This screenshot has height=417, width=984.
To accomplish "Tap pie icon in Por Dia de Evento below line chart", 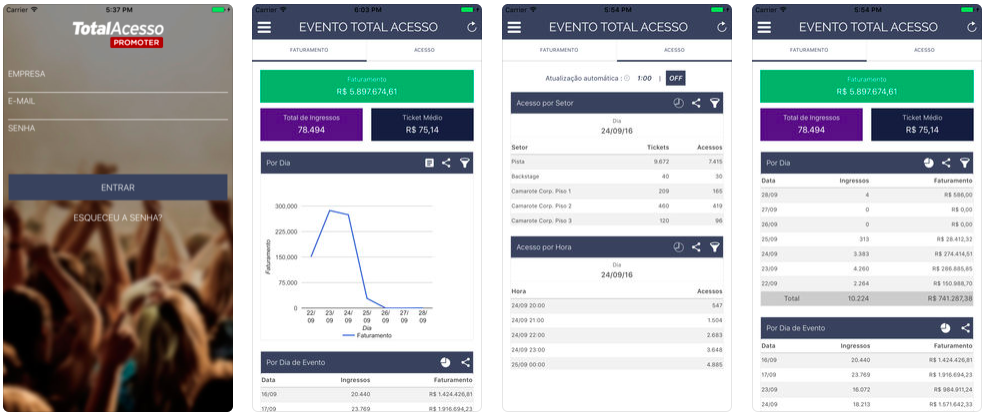I will click(445, 362).
